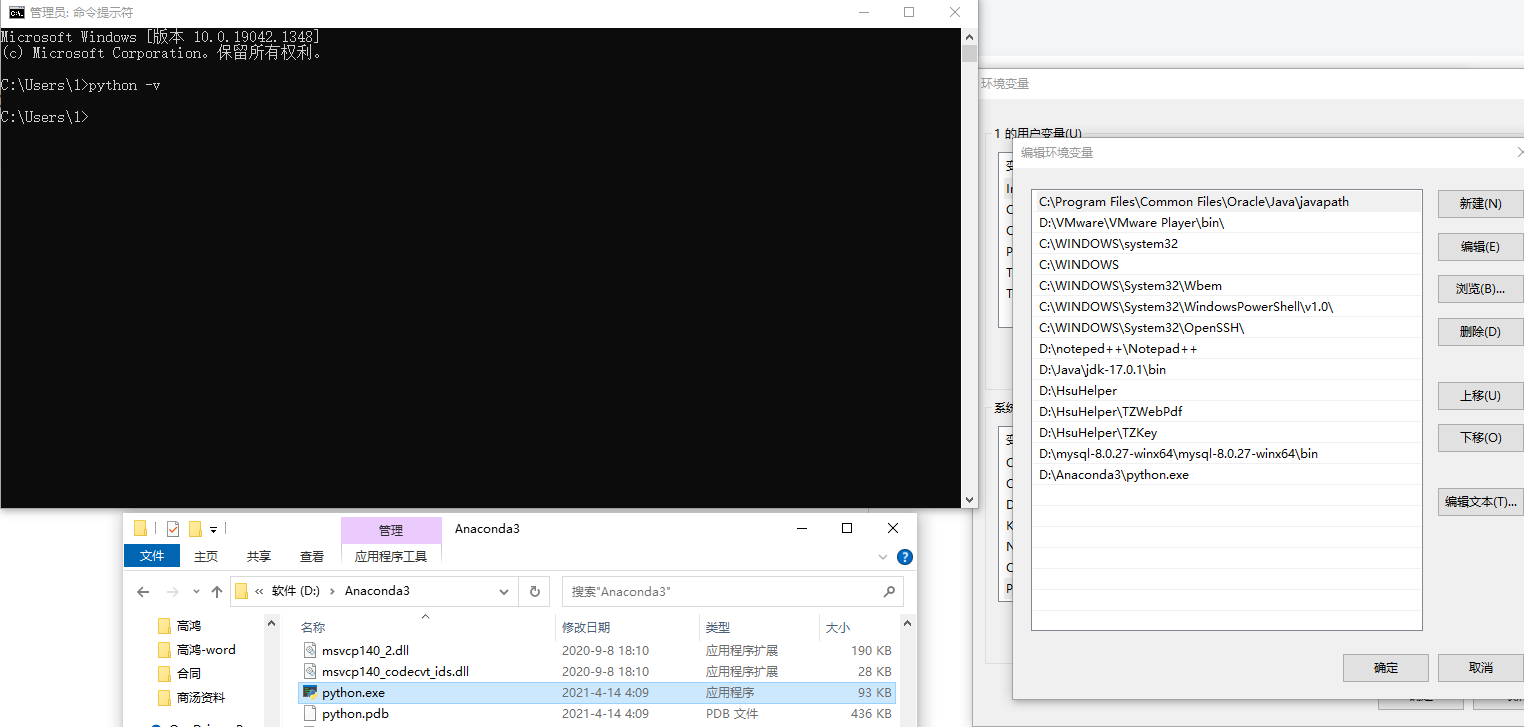1524x727 pixels.
Task: Select D:\HsuHelper\TZWebPdf entry
Action: pyautogui.click(x=1227, y=412)
